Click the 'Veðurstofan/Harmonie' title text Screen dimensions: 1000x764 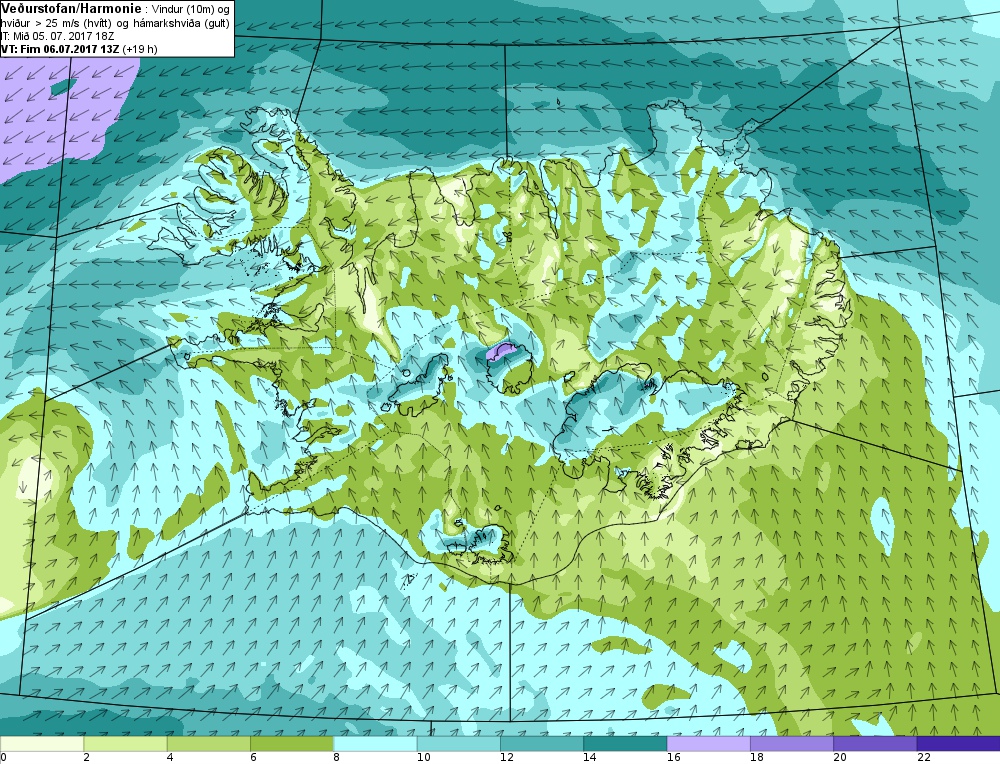coord(69,9)
